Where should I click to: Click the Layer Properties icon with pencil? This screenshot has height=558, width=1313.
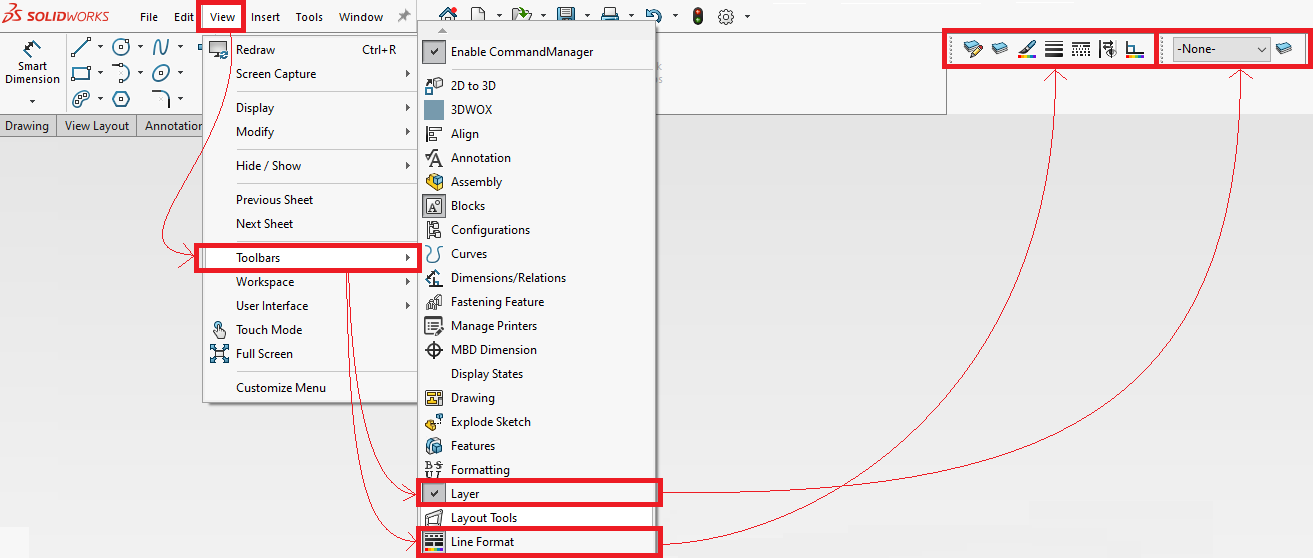pyautogui.click(x=972, y=49)
